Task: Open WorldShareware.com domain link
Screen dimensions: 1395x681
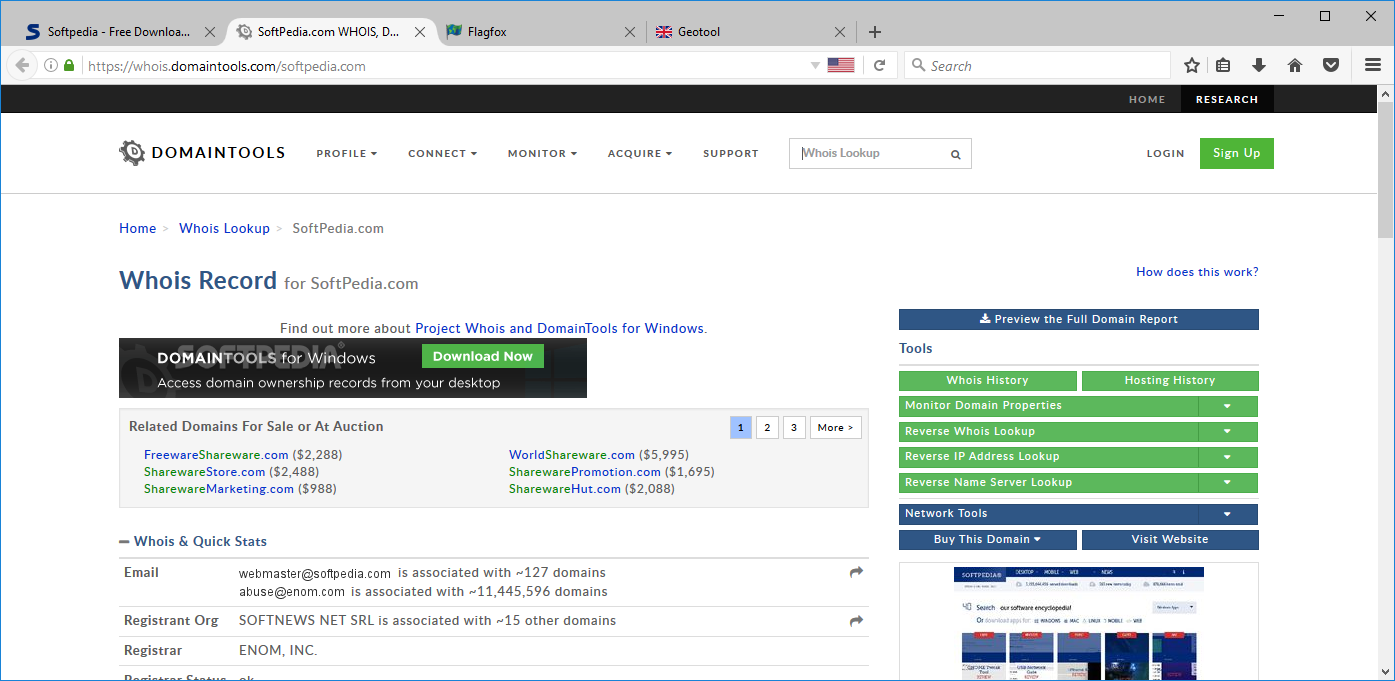Action: point(572,455)
